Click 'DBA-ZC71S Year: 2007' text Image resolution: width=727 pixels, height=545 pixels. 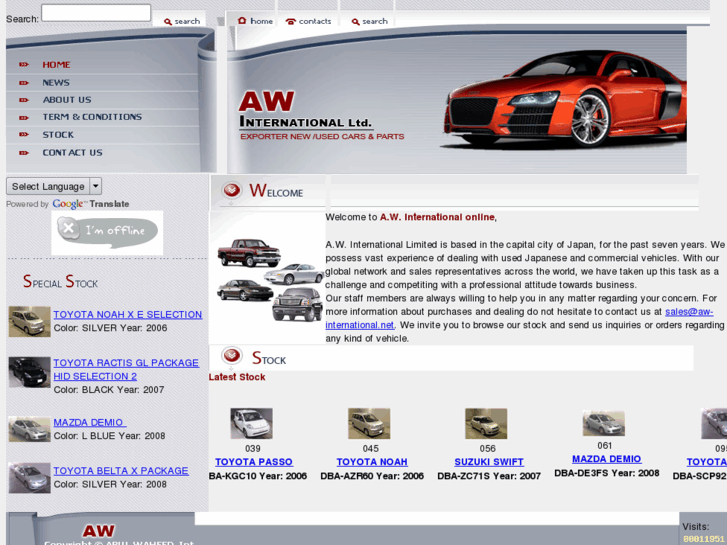(x=489, y=476)
